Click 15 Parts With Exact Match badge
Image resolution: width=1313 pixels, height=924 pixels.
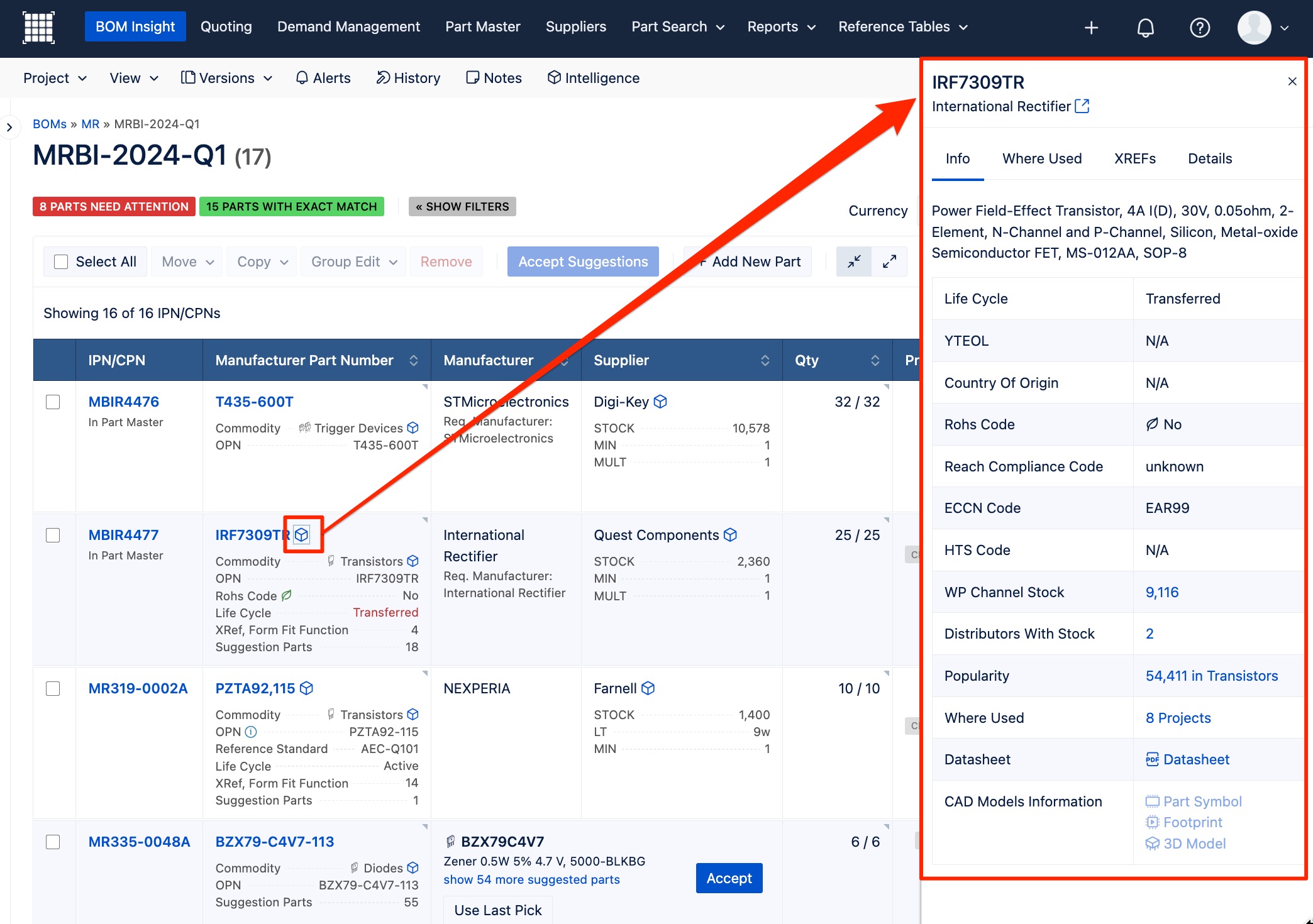coord(291,207)
